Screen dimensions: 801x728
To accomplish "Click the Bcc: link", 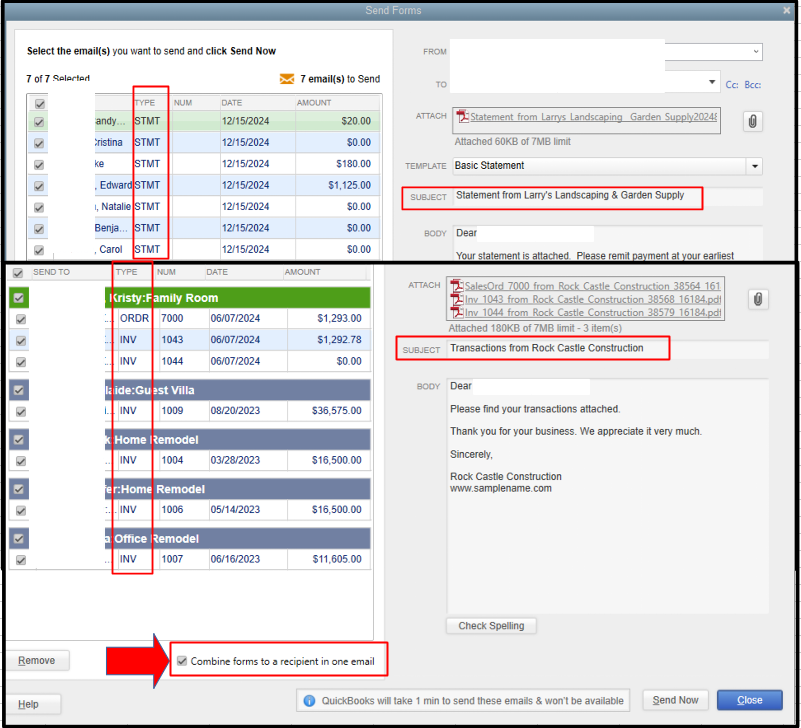I will pos(752,85).
